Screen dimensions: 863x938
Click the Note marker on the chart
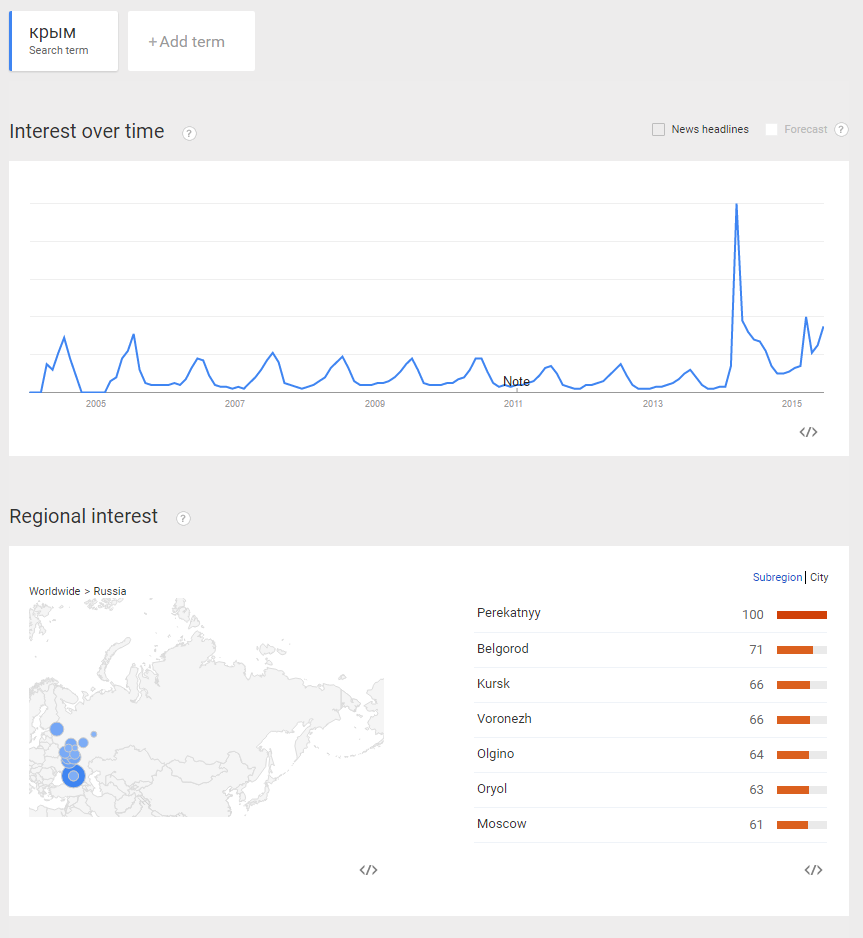click(x=516, y=382)
